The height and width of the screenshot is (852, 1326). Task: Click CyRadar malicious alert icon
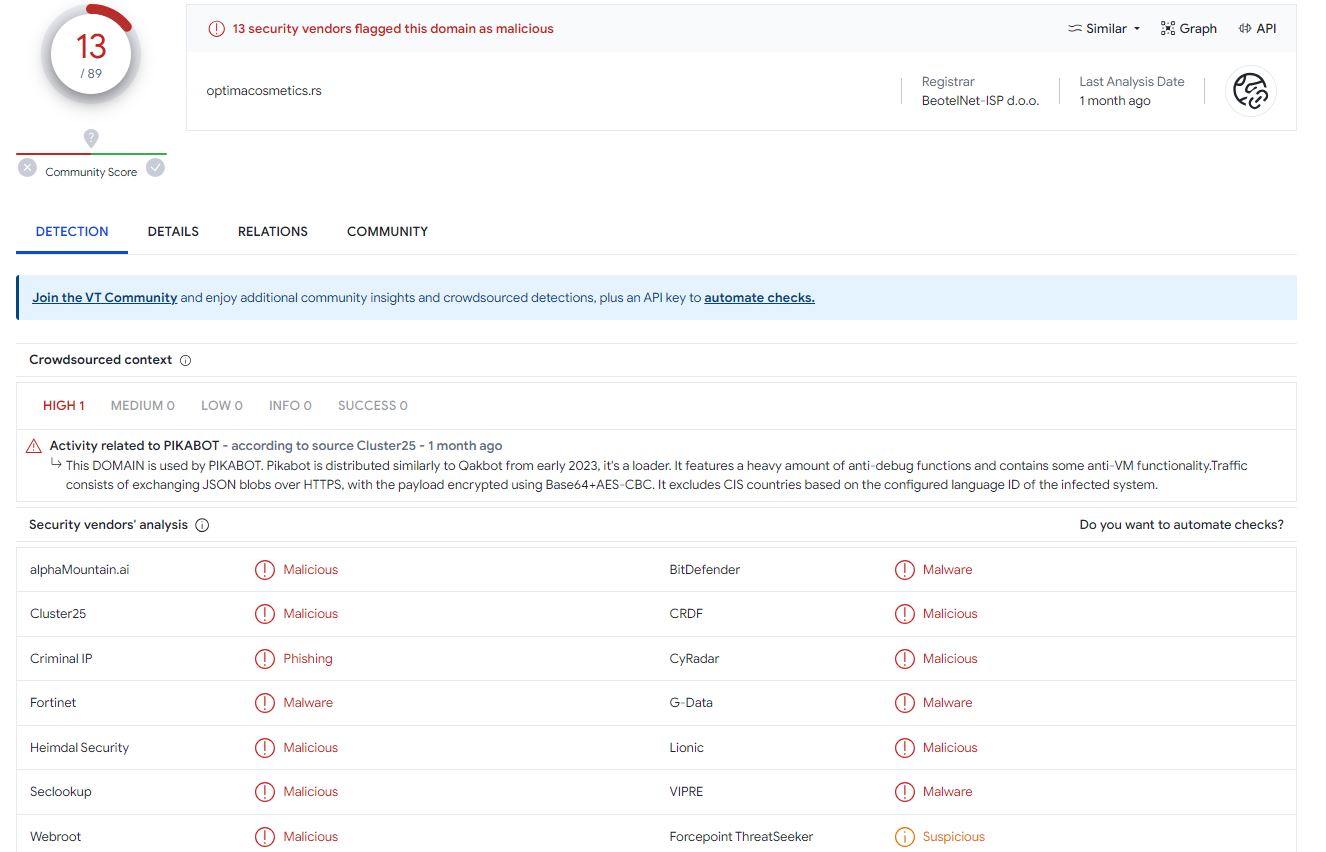(904, 659)
